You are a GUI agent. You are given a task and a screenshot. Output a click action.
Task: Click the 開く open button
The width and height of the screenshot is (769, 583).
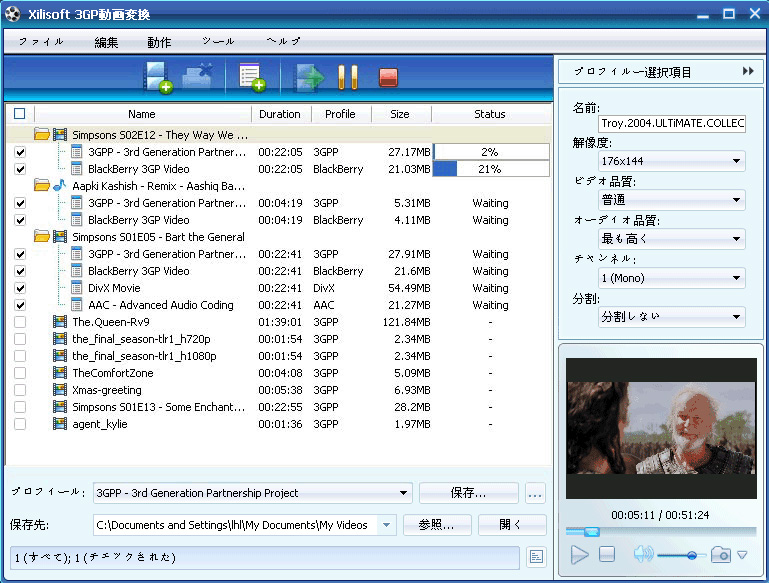click(512, 525)
